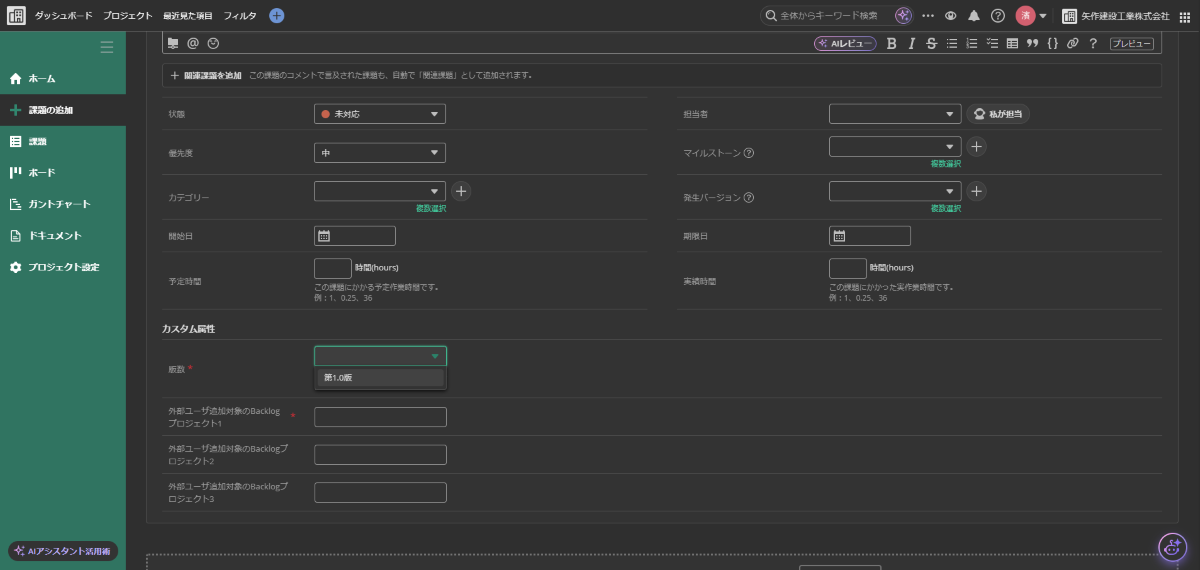Click the AIレビュー button
Image resolution: width=1200 pixels, height=570 pixels.
845,43
